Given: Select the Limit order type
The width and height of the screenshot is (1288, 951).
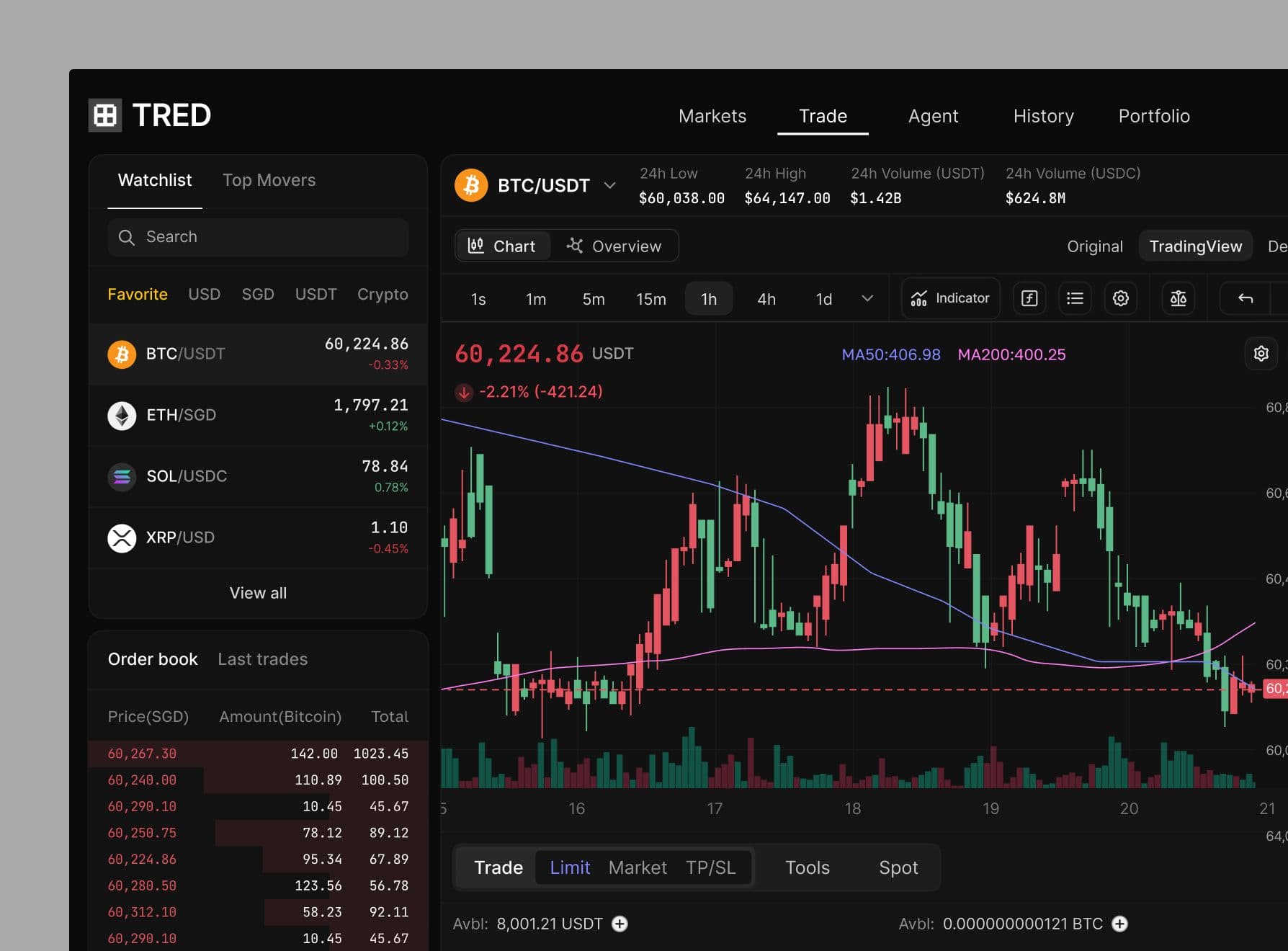Looking at the screenshot, I should 570,867.
